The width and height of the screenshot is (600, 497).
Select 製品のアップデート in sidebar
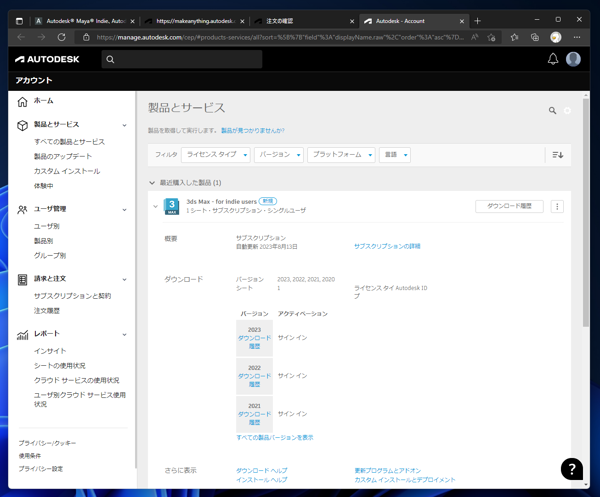(63, 156)
